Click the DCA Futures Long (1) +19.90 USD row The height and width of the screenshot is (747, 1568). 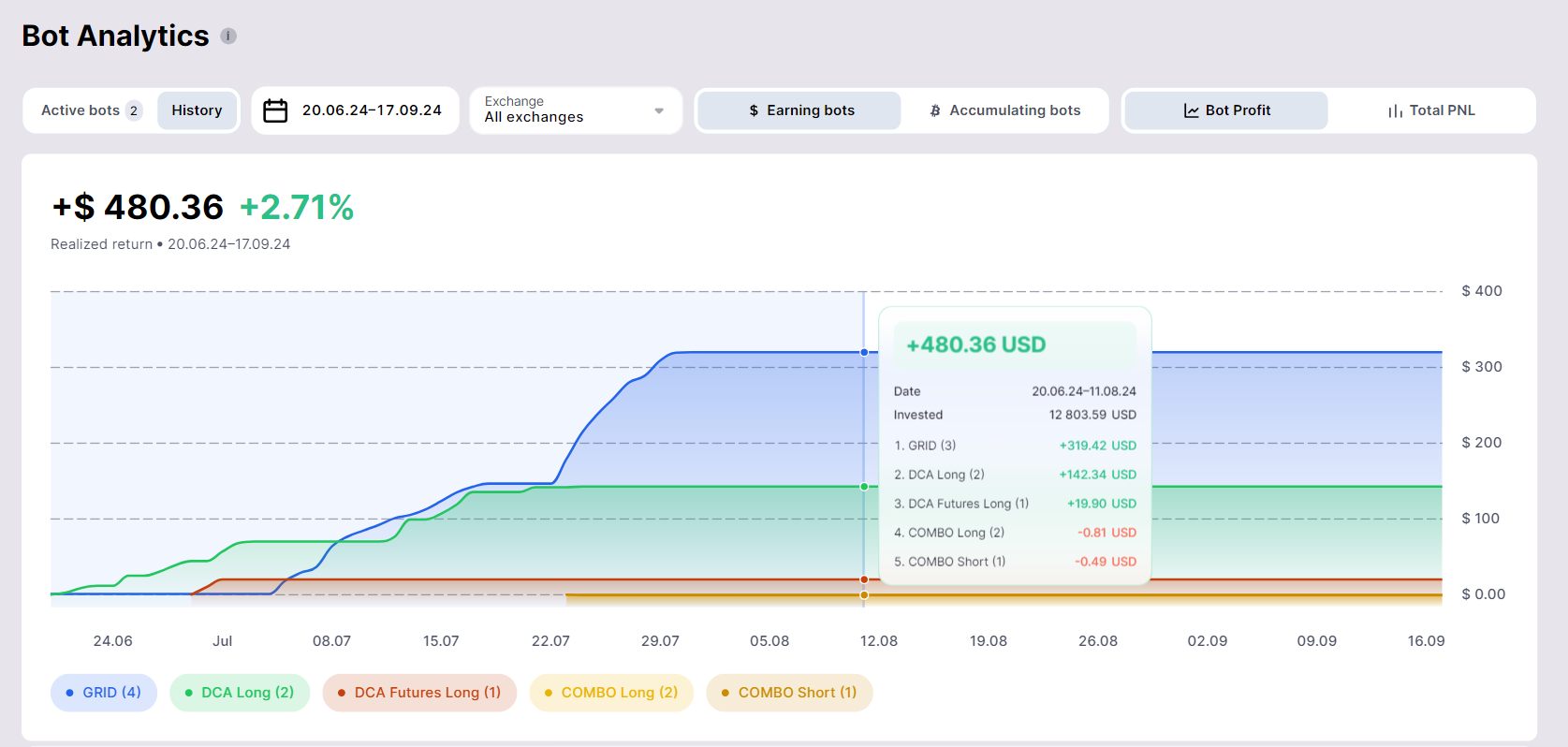pyautogui.click(x=1015, y=504)
